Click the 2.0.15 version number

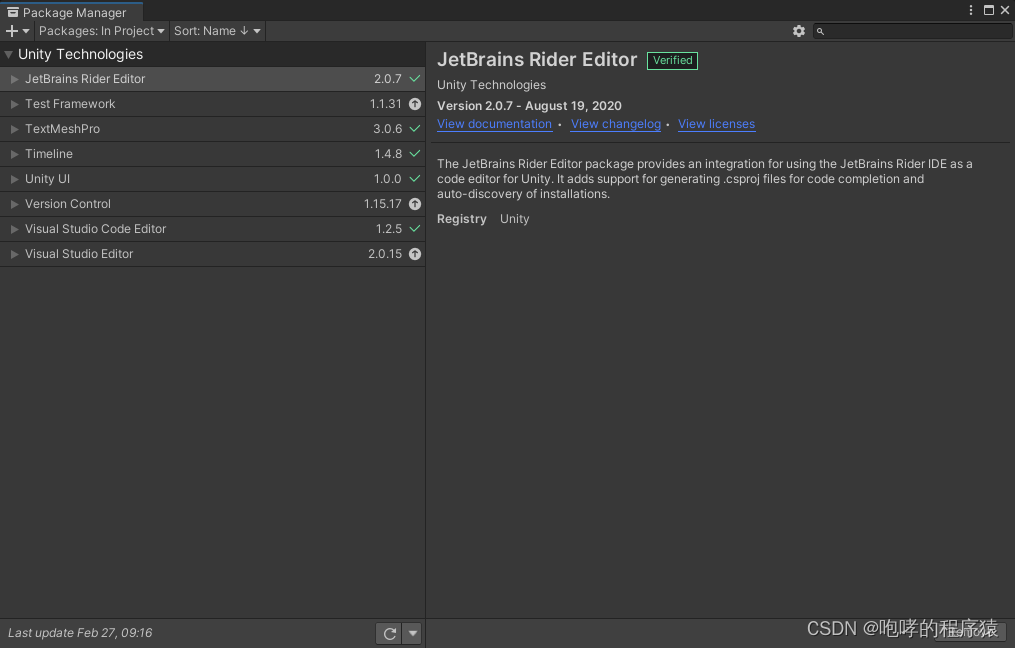[385, 254]
